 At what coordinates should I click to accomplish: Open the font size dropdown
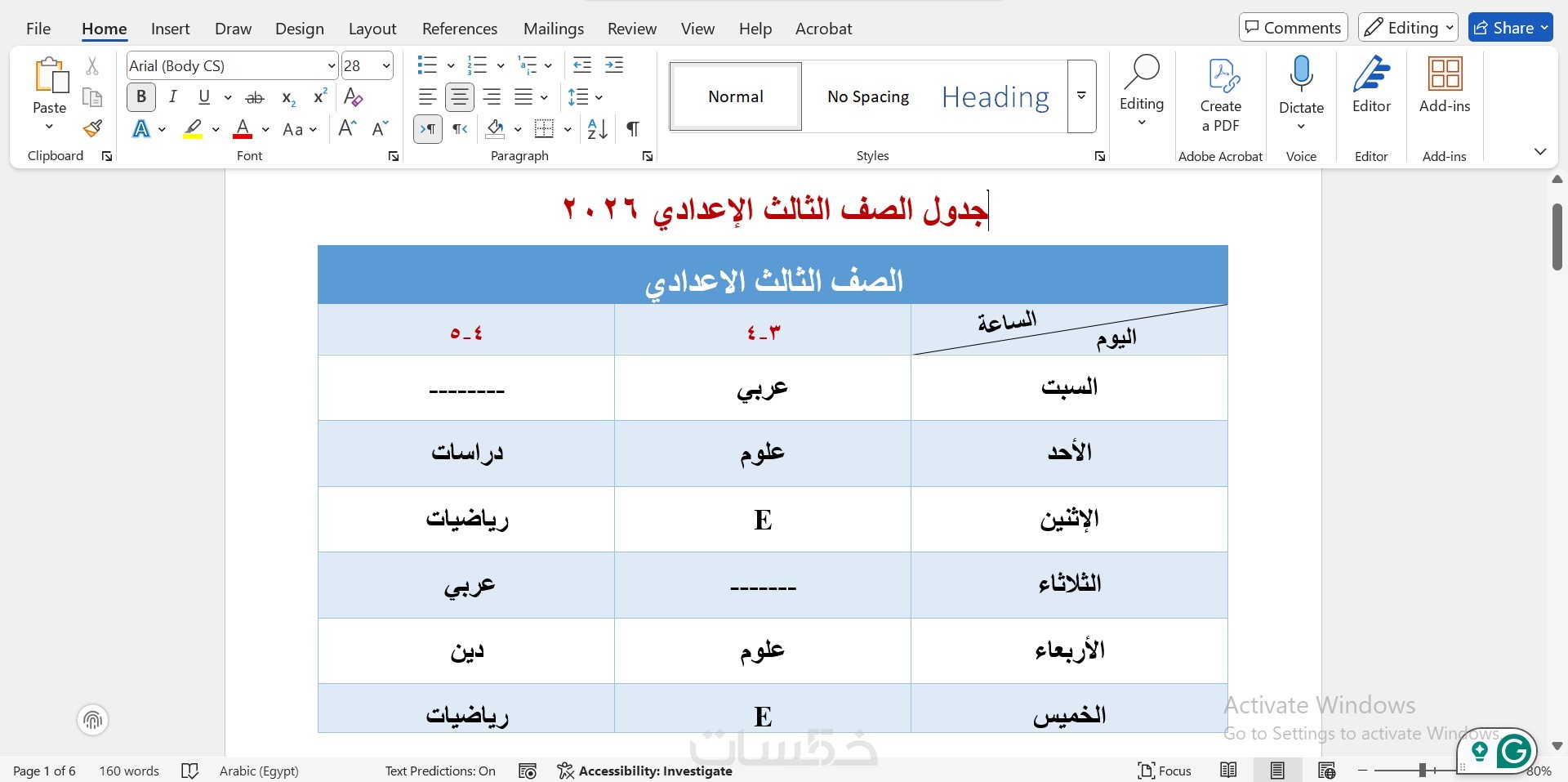coord(386,66)
